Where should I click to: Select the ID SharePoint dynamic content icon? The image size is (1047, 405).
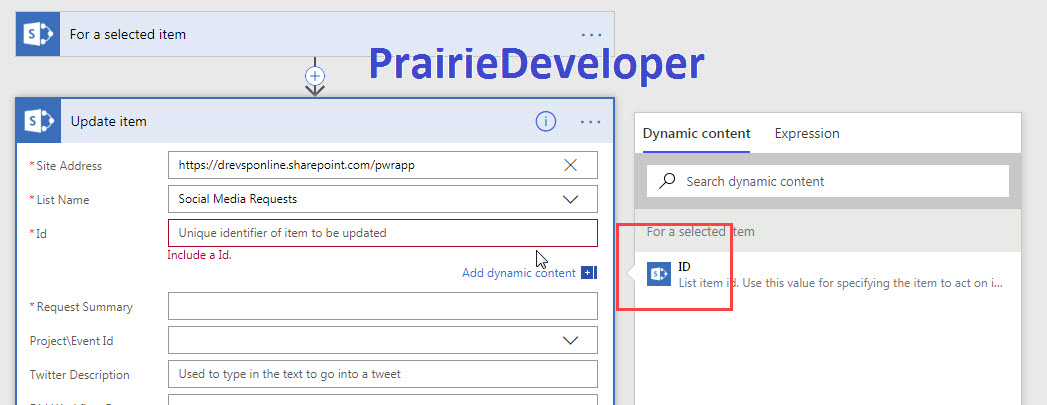(658, 274)
